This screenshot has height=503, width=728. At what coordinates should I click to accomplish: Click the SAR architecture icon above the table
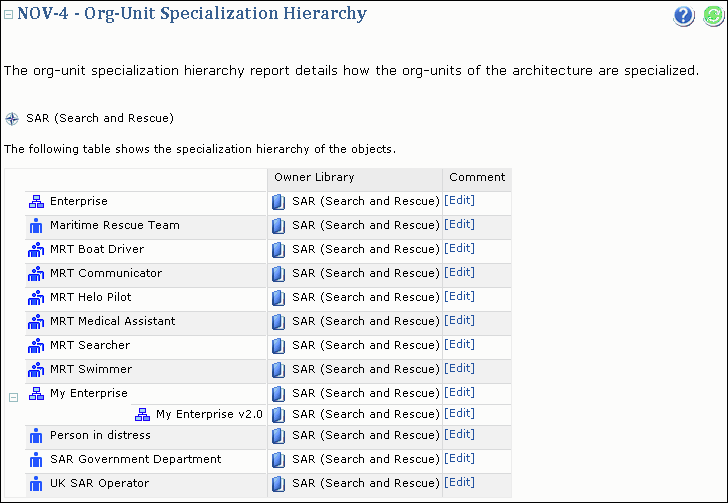pos(12,119)
